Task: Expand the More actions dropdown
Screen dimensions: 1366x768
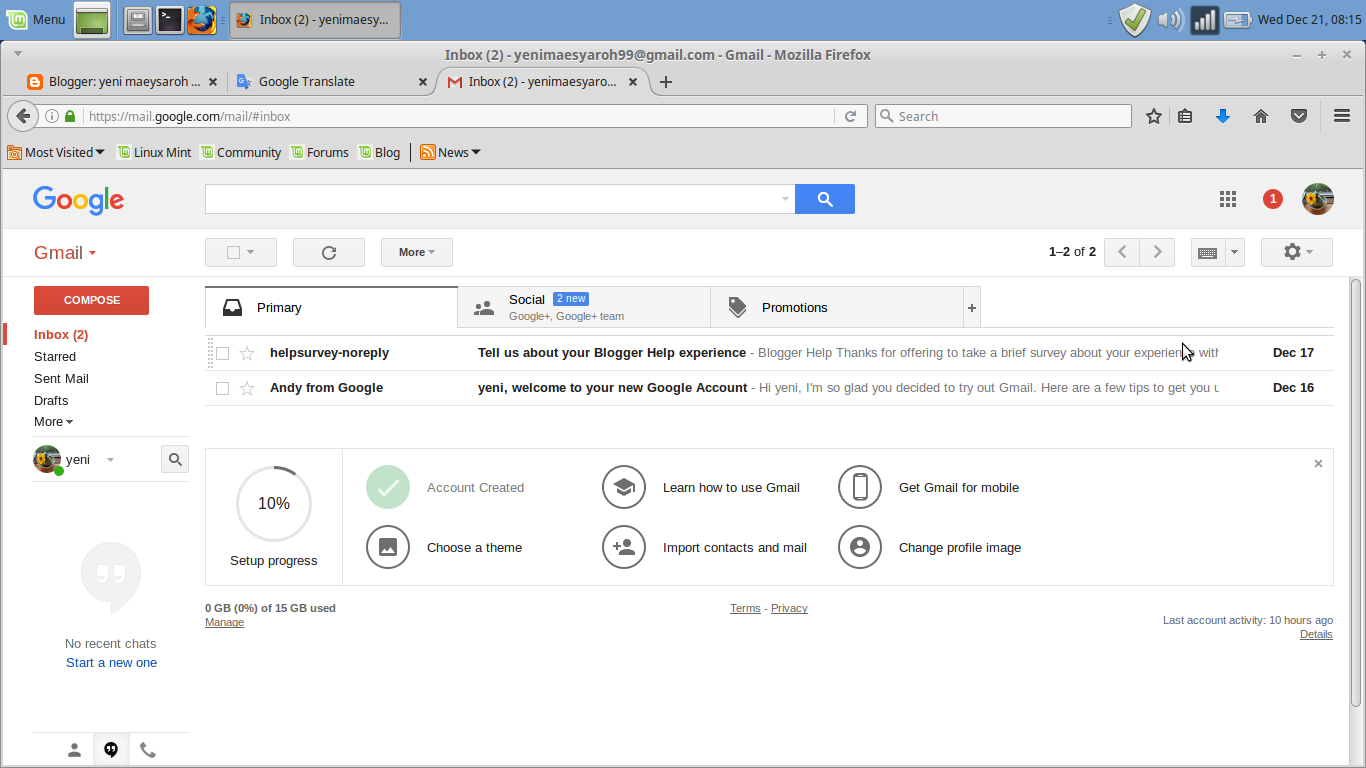Action: pyautogui.click(x=417, y=252)
